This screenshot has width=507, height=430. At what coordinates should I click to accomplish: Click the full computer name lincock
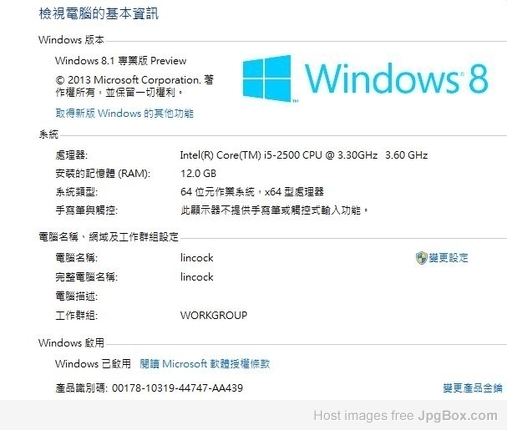pos(197,277)
